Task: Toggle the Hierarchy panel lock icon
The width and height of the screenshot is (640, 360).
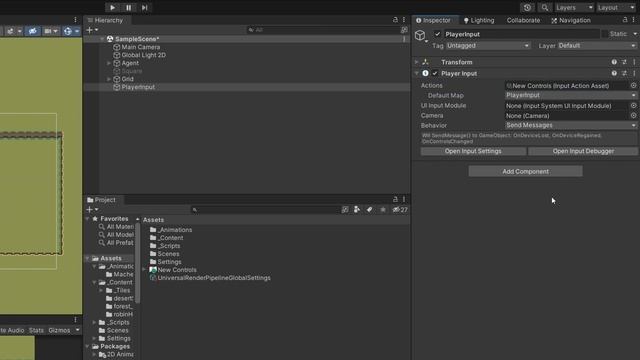Action: click(x=395, y=20)
